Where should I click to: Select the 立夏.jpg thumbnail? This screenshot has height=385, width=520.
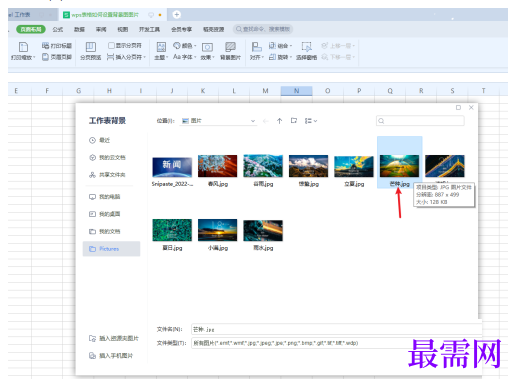[x=354, y=166]
